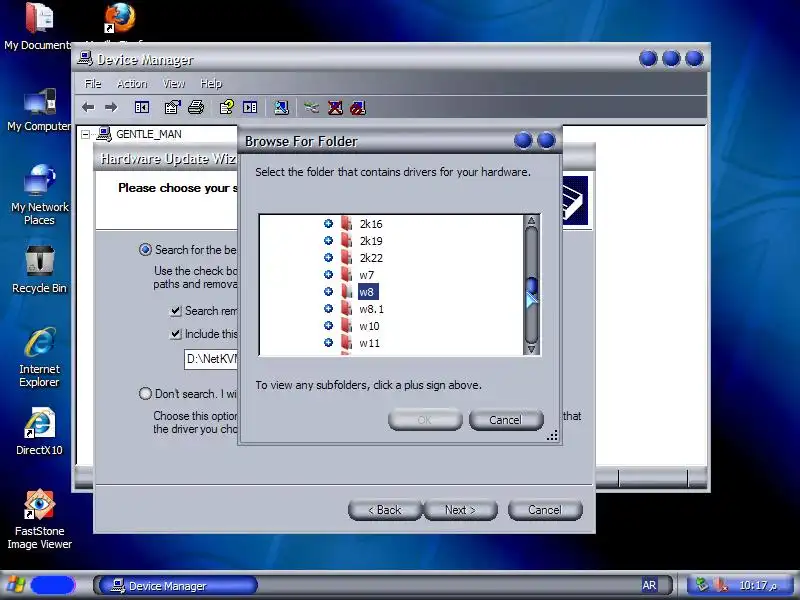
Task: Open Mozilla Firefox desktop shortcut
Action: [x=120, y=18]
